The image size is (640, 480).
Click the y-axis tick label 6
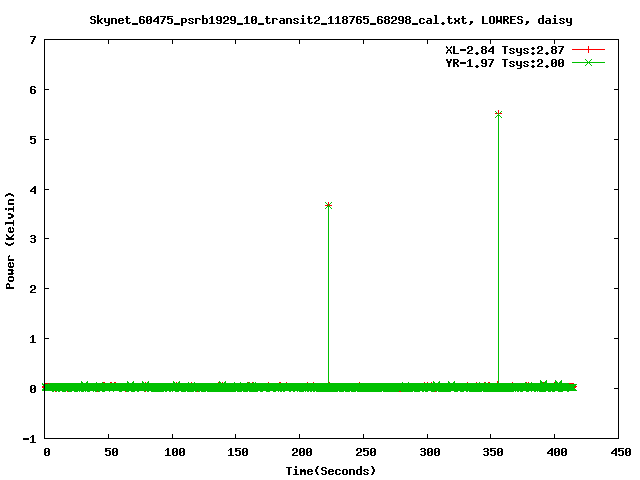coord(33,90)
